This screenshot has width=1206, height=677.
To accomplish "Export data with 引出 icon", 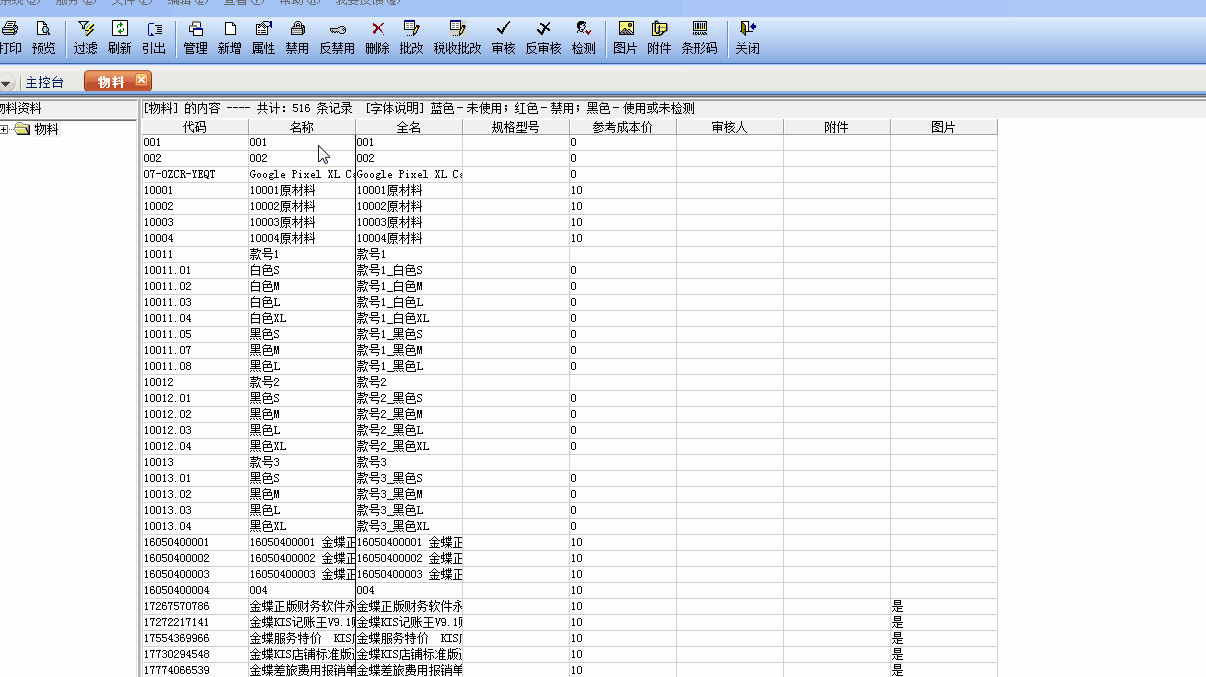I will (154, 37).
